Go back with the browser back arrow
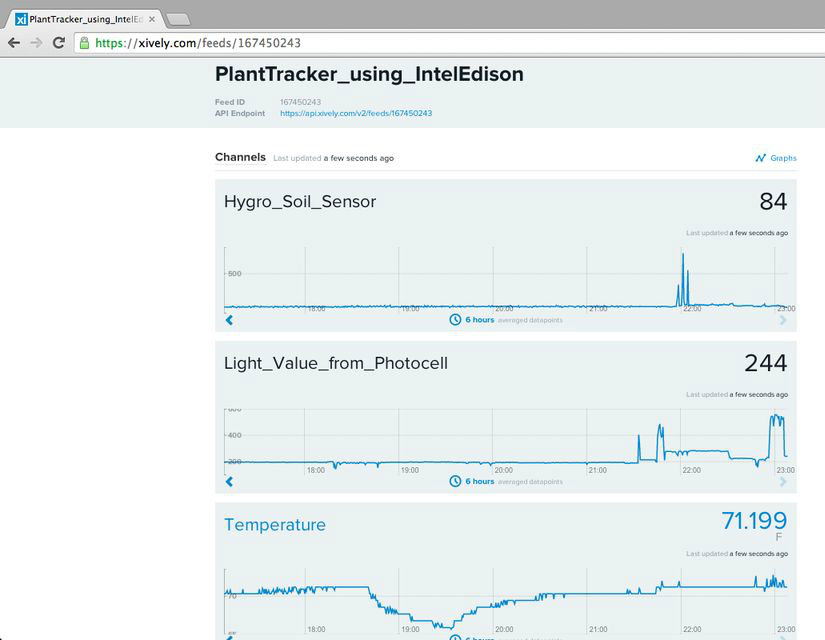 14,43
